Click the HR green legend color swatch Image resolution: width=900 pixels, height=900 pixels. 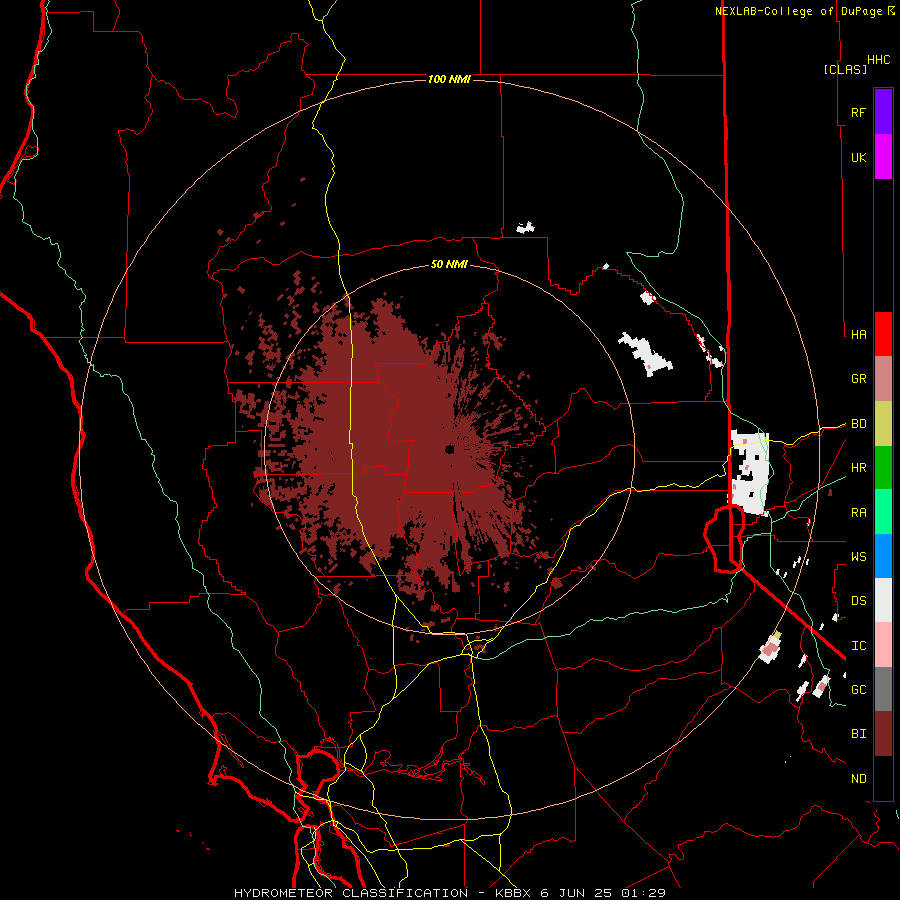tap(883, 468)
